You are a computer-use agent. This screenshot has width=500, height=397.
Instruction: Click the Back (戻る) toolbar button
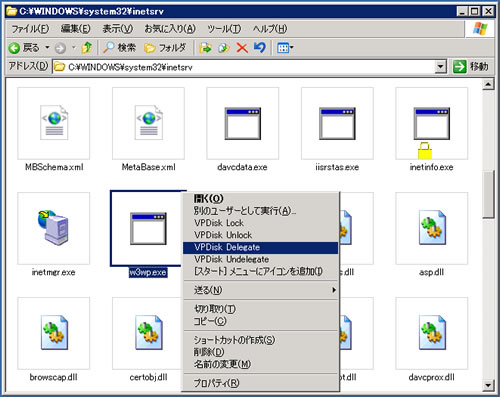coord(24,48)
